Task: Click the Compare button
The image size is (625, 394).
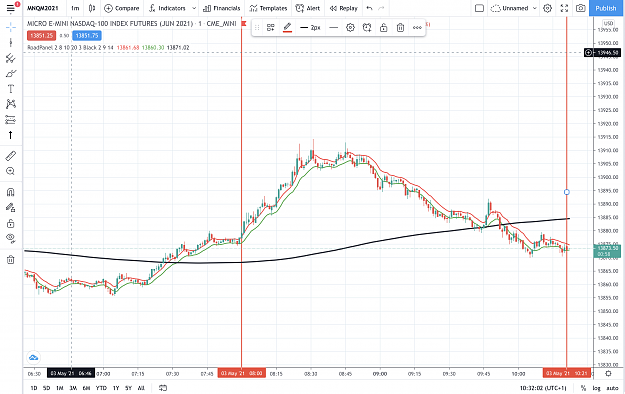Action: 122,8
